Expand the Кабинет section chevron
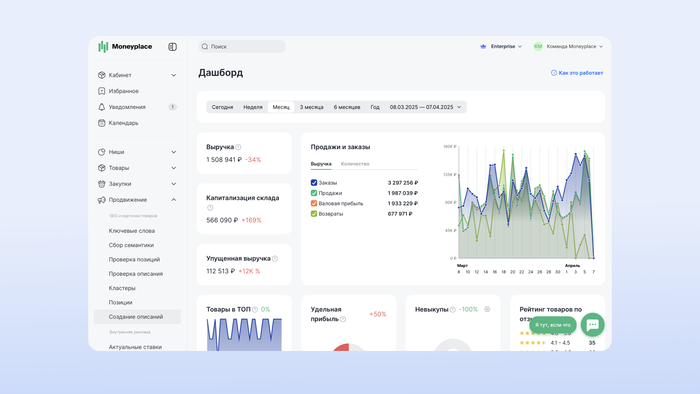 [174, 75]
